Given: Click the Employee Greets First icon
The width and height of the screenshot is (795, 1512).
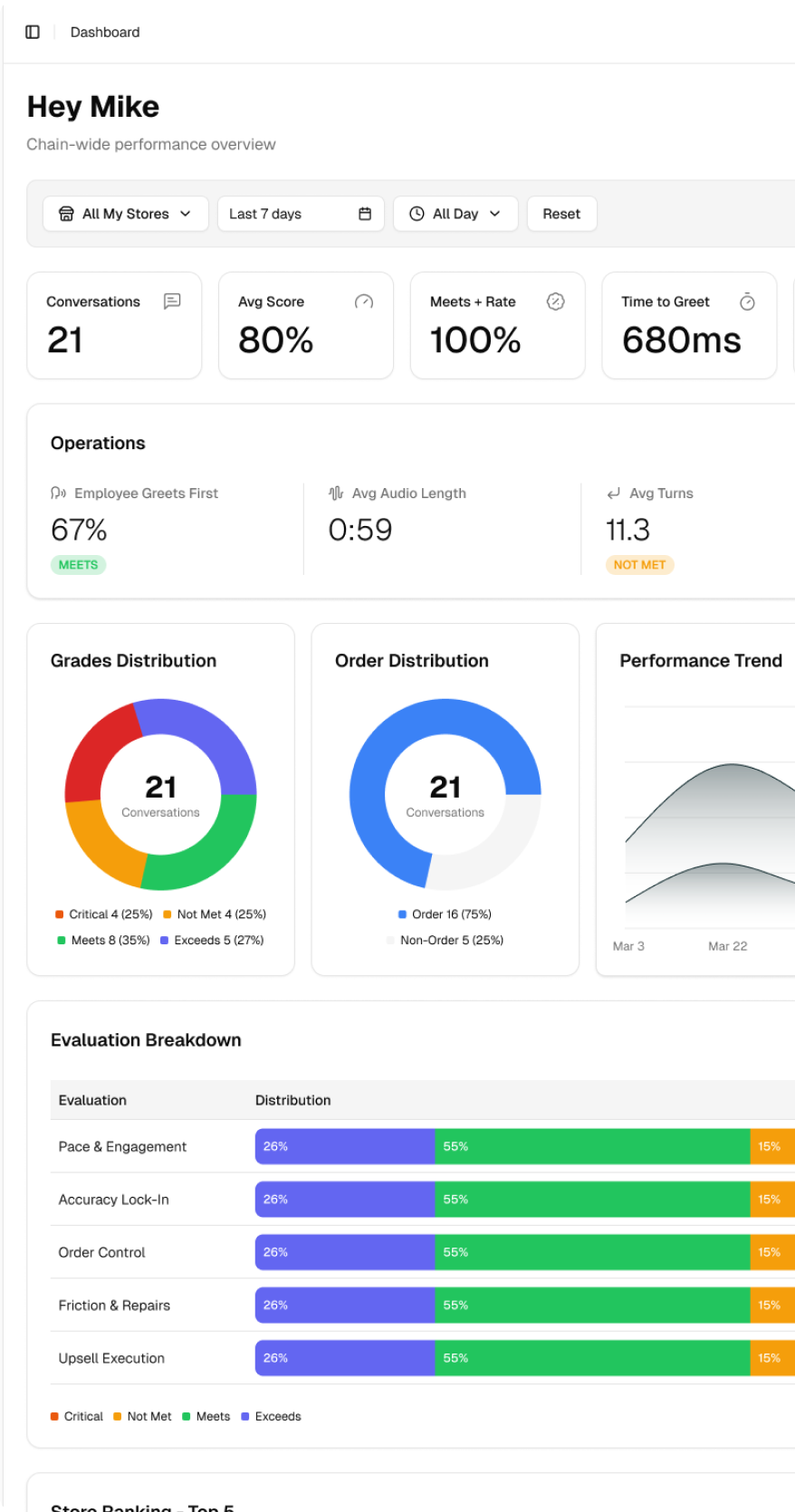Looking at the screenshot, I should coord(59,493).
